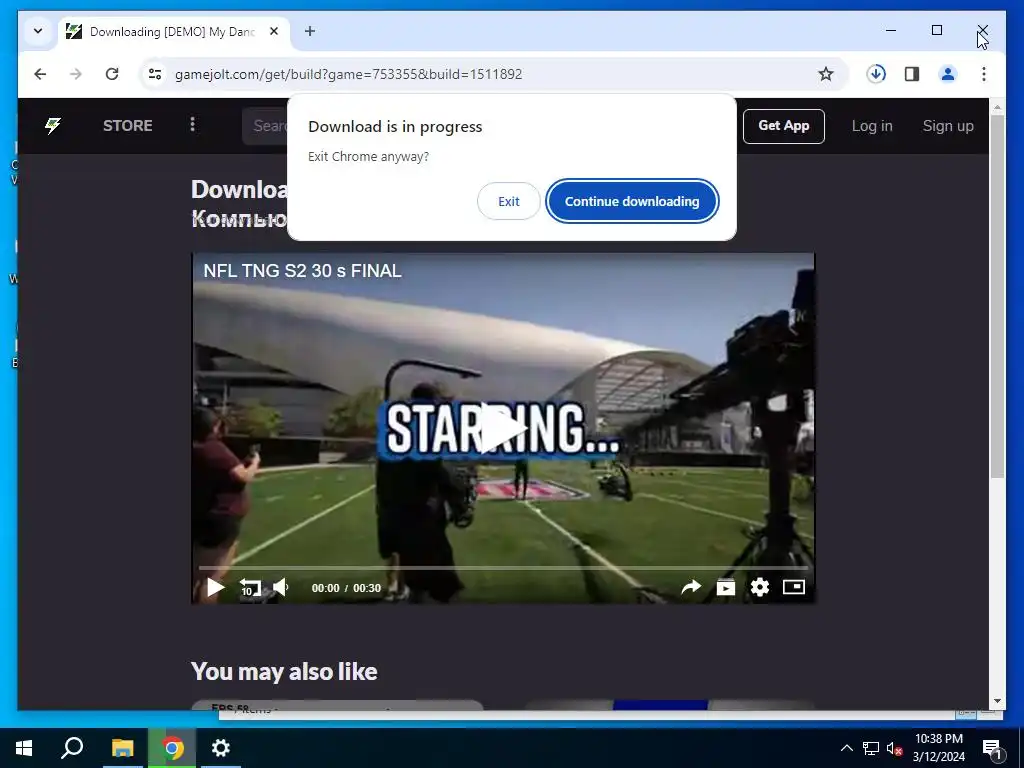
Task: Reload the Game Jolt page
Action: tap(112, 74)
